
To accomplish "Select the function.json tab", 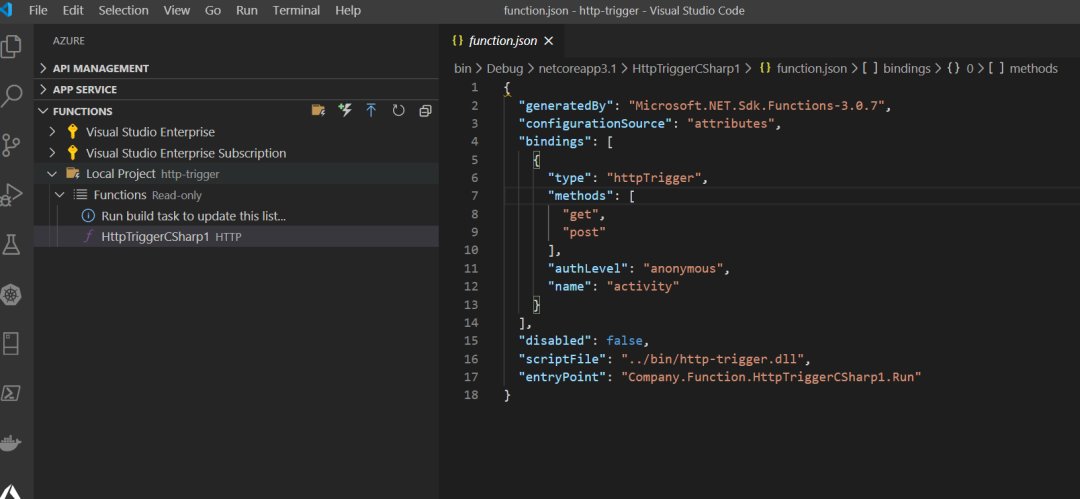I will (x=502, y=41).
